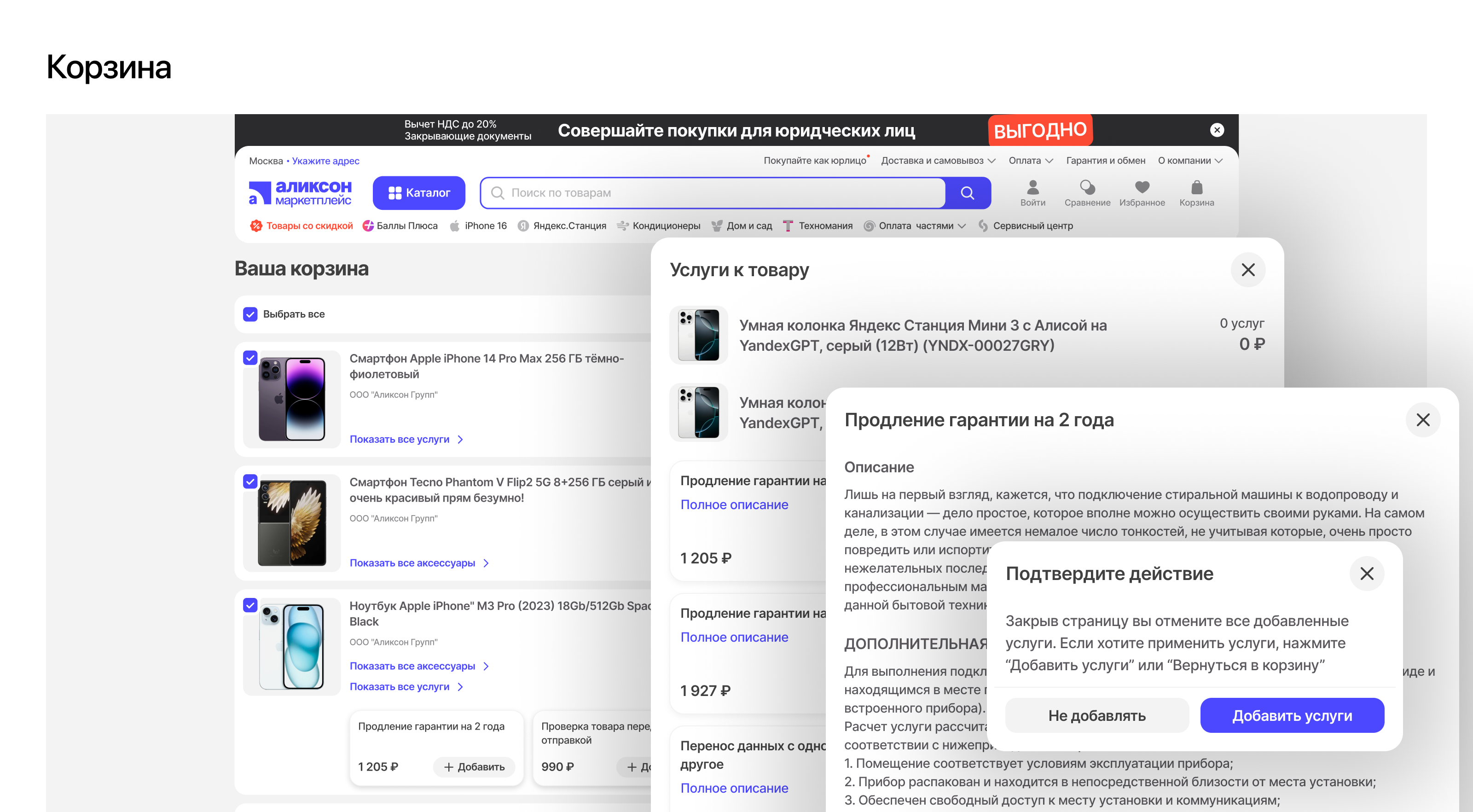This screenshot has width=1473, height=812.
Task: Open the Яндекс.Станция category
Action: click(x=563, y=226)
